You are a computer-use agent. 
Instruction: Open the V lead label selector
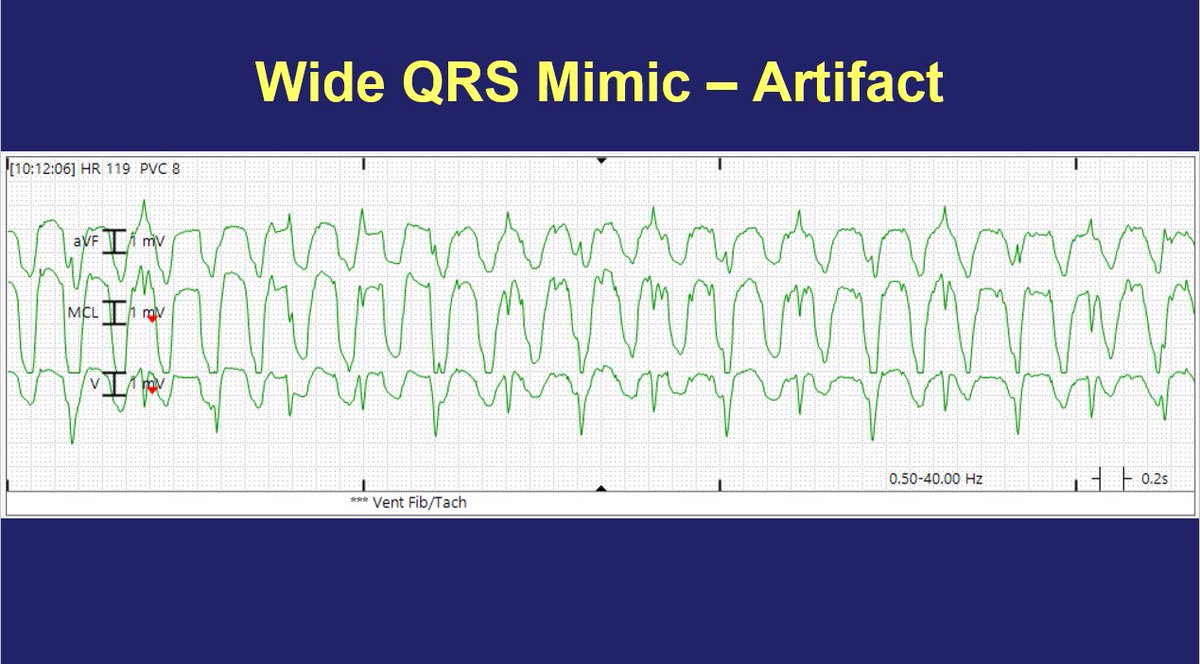97,381
